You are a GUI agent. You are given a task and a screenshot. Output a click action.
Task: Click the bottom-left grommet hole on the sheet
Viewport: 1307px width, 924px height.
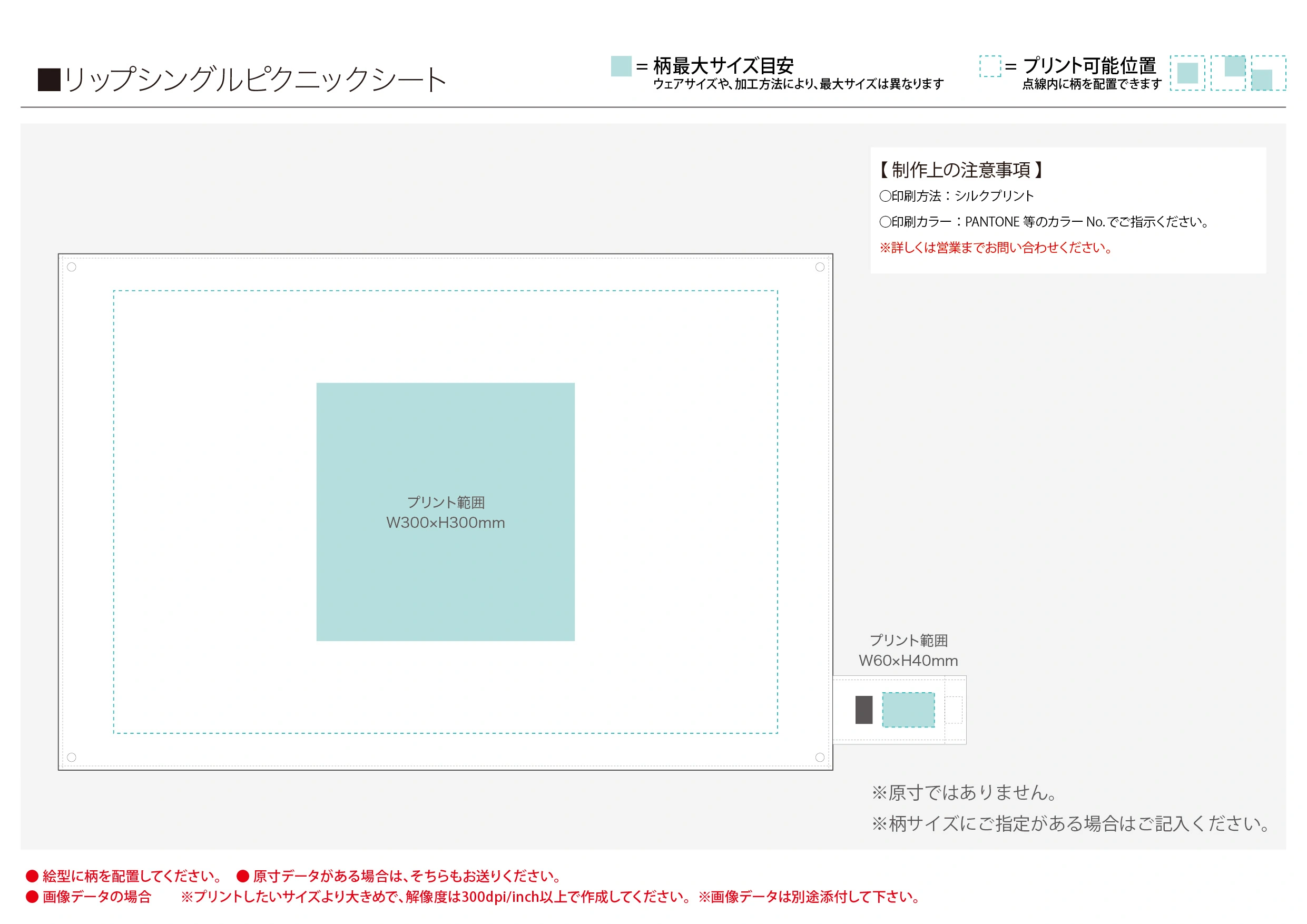(72, 757)
